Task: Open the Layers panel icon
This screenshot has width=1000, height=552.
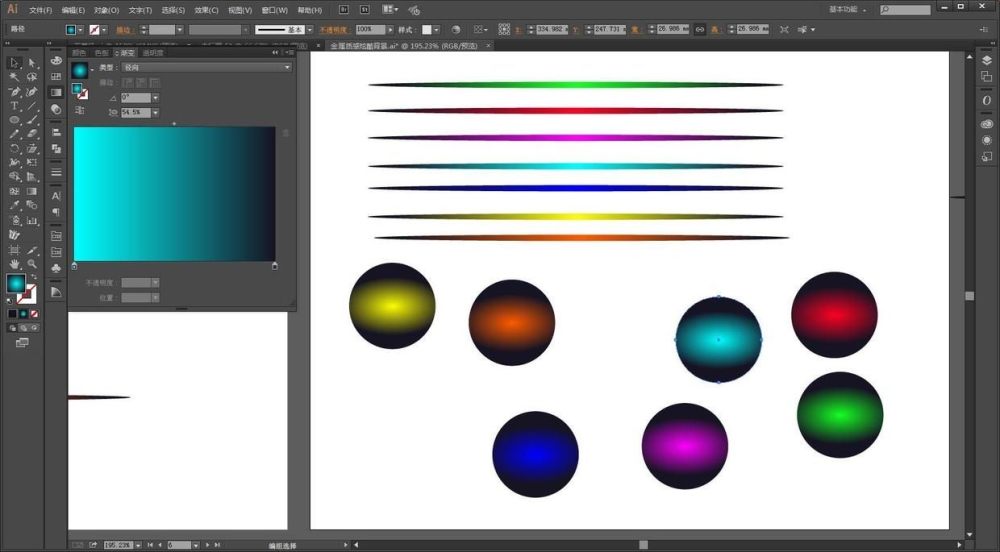Action: [986, 61]
